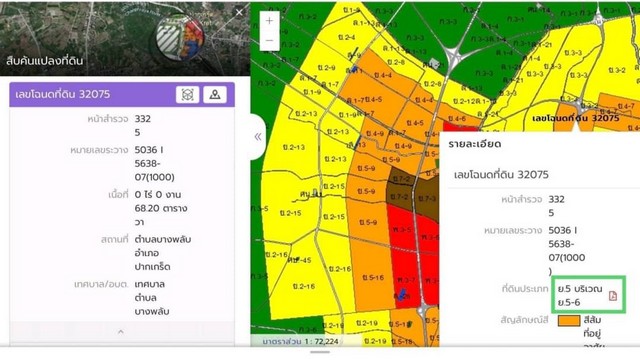Click the orange ย.5-16 zone on map
This screenshot has width=640, height=360.
coord(373,278)
